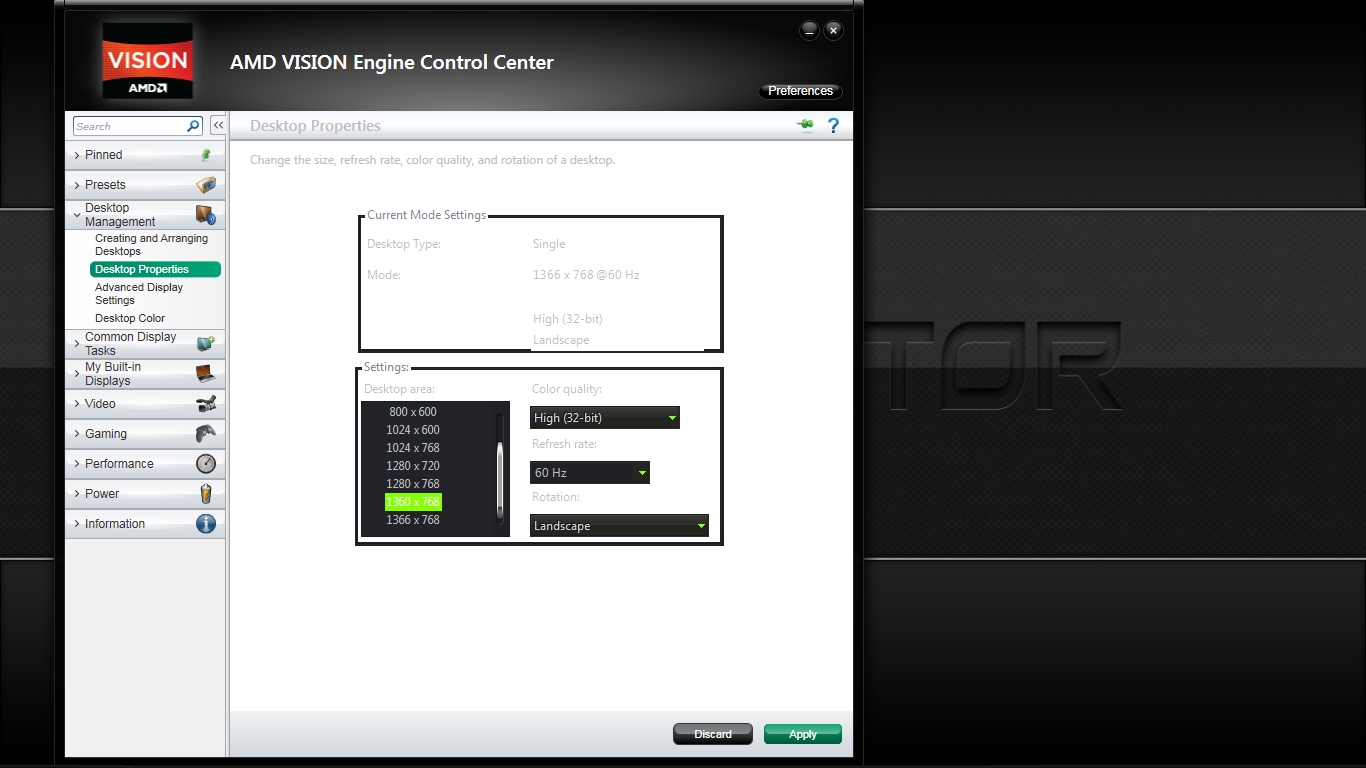Click the Presets toolbox icon
Image resolution: width=1366 pixels, height=768 pixels.
(x=207, y=185)
